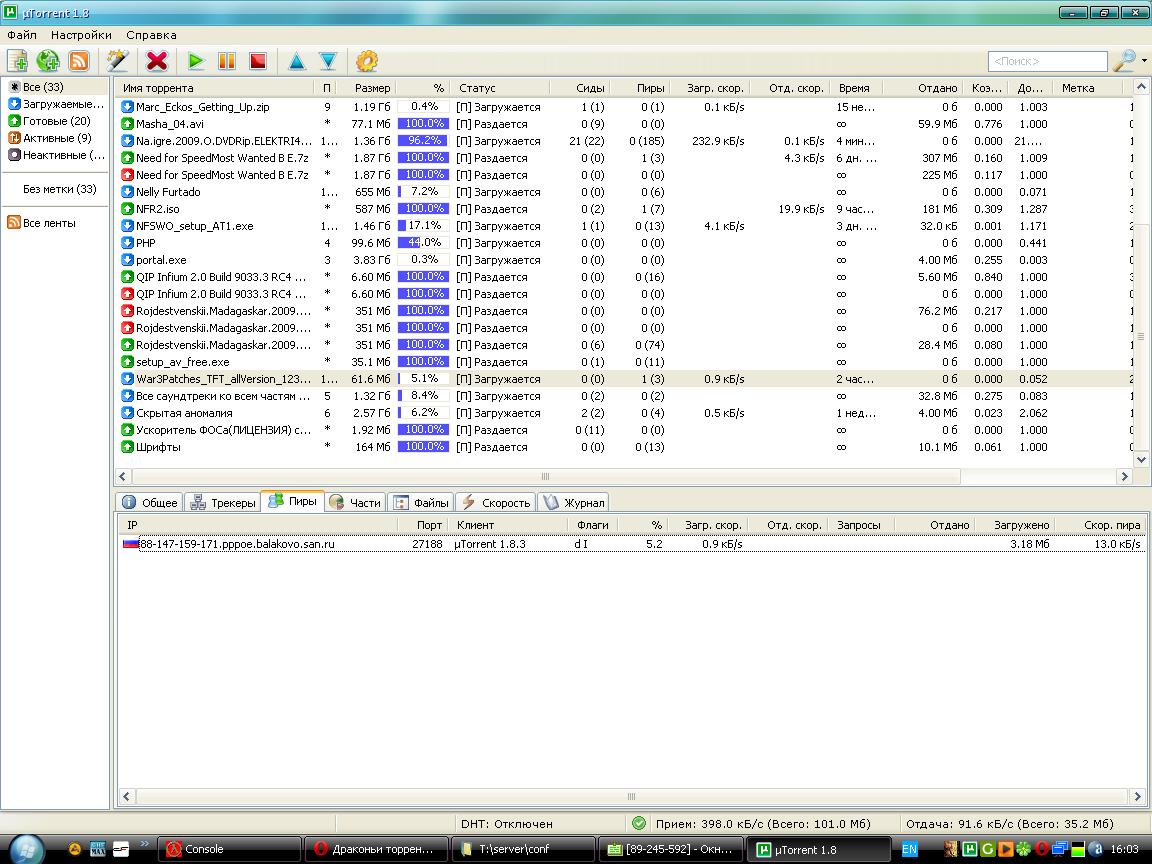Click Add Torrent from URL globe icon
This screenshot has width=1152, height=864.
[48, 61]
